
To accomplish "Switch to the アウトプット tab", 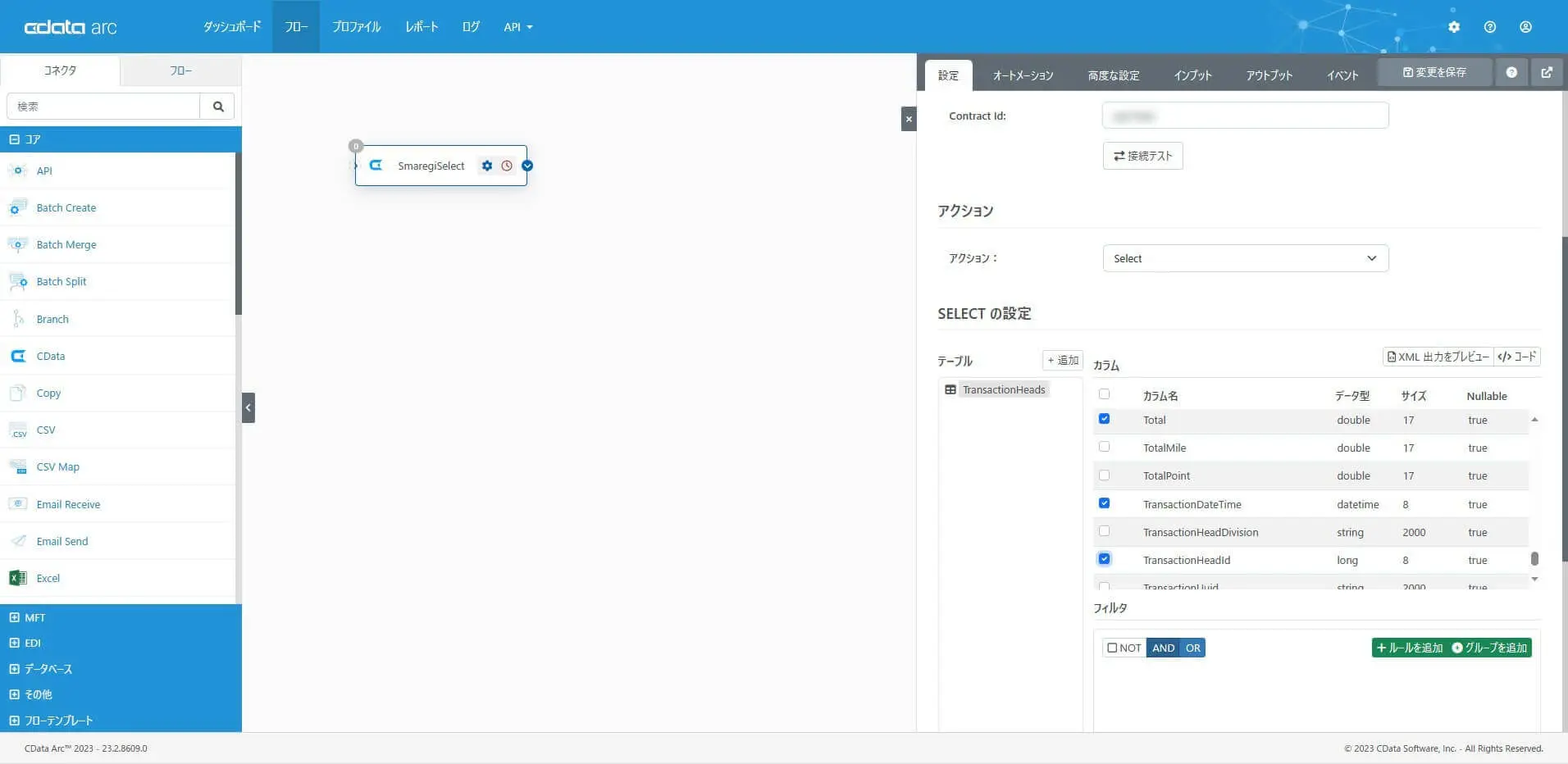I will click(x=1269, y=75).
